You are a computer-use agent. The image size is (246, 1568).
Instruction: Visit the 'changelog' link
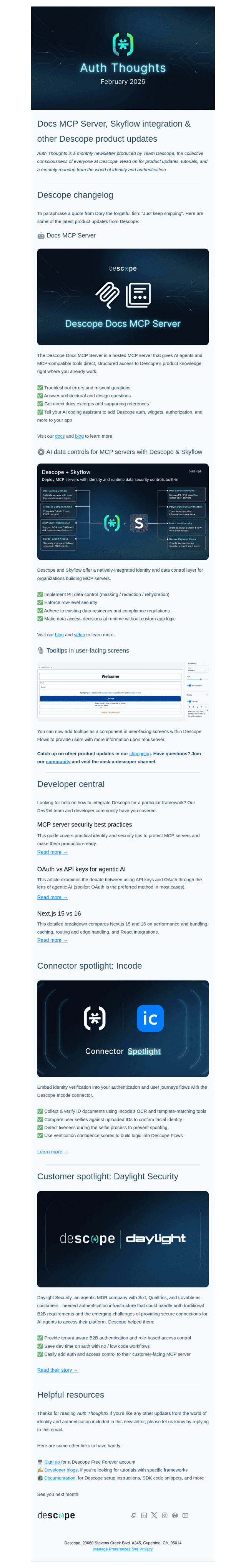140,753
